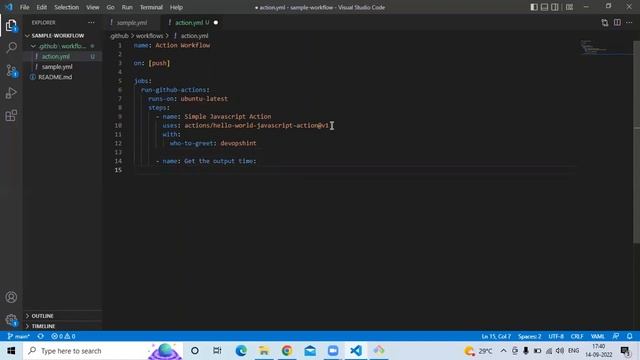This screenshot has height=360, width=640.
Task: Click the VS Code logo in title bar
Action: click(9, 7)
